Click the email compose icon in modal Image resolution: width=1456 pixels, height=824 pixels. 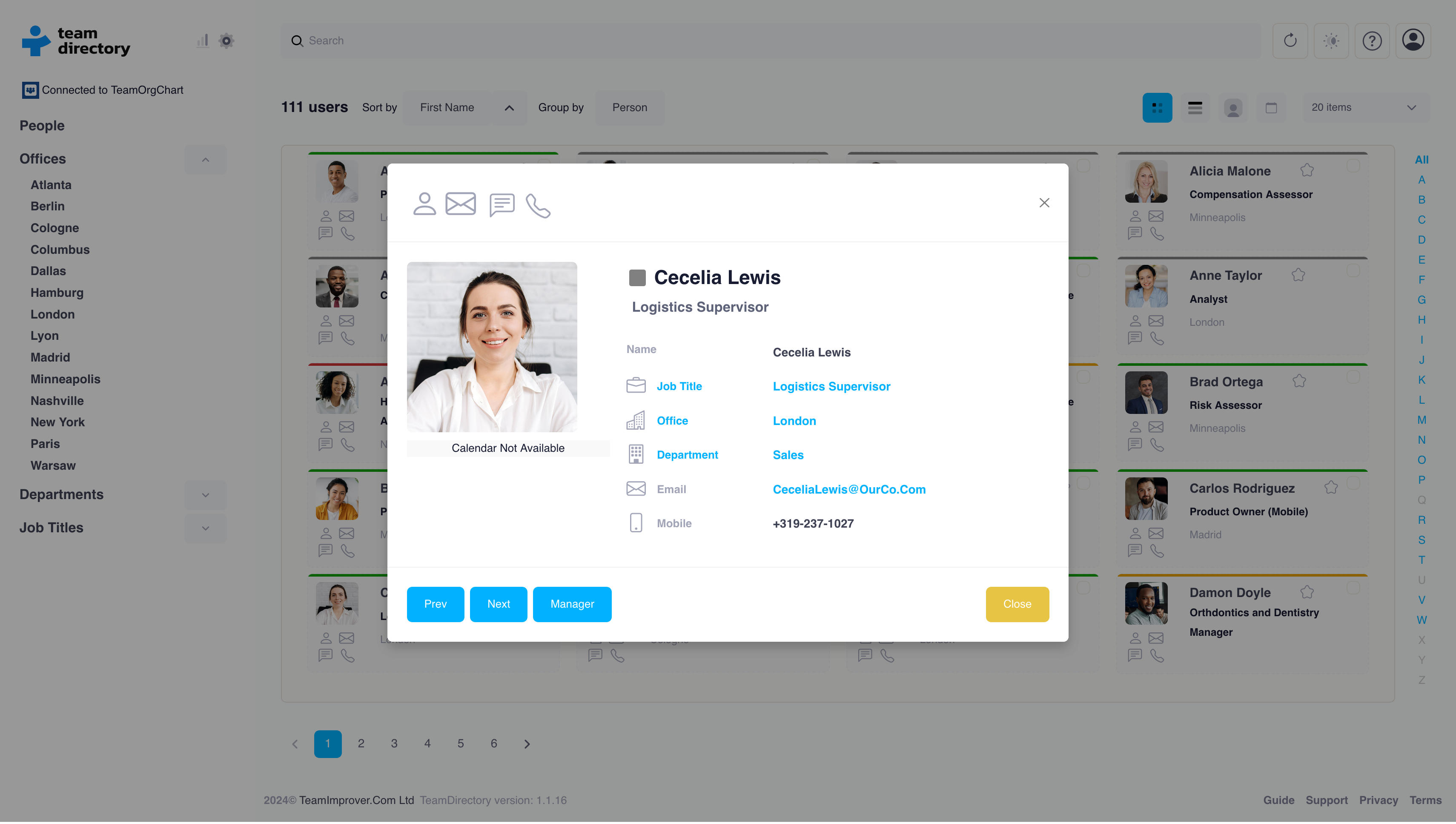(462, 204)
